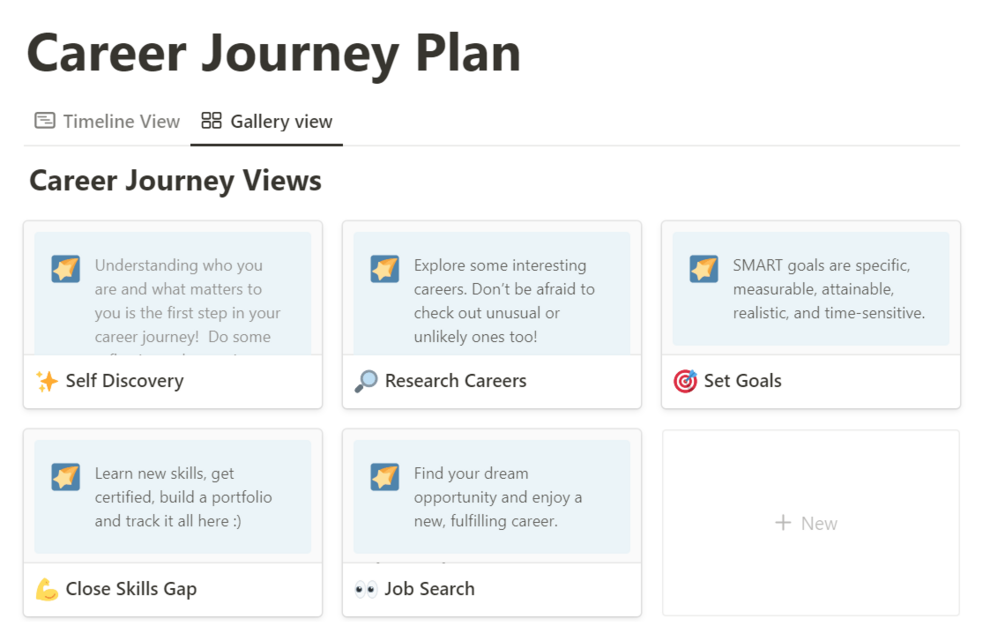Click the magnifying glass icon beside Research Careers
Screen dimensions: 1005x641
click(x=366, y=381)
